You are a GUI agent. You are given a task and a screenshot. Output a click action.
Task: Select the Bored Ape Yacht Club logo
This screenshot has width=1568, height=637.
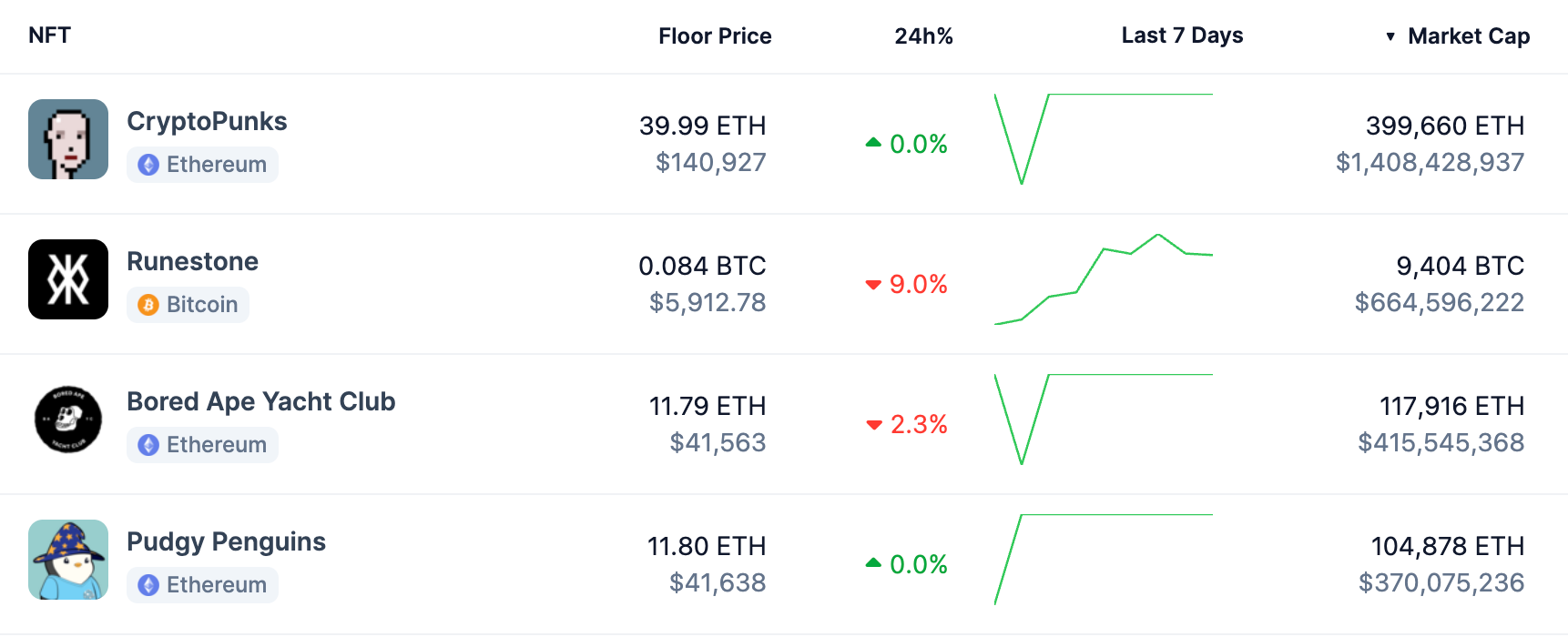pos(68,420)
